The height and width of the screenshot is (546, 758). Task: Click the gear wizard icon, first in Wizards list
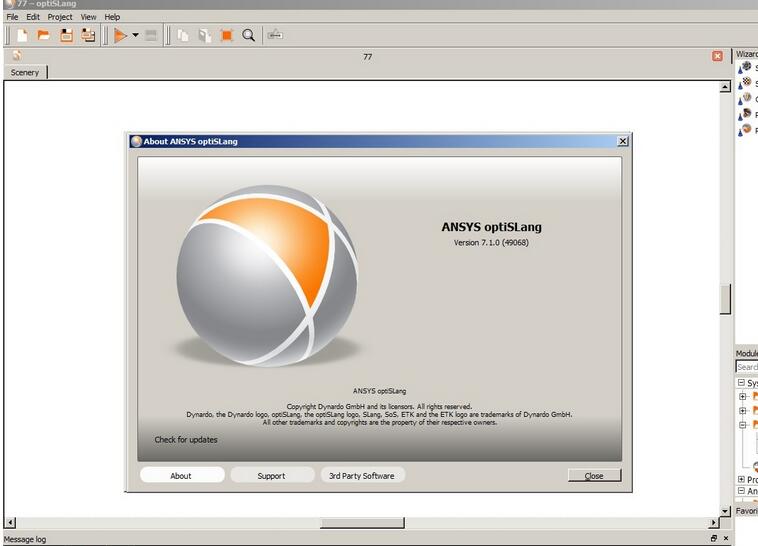point(745,67)
